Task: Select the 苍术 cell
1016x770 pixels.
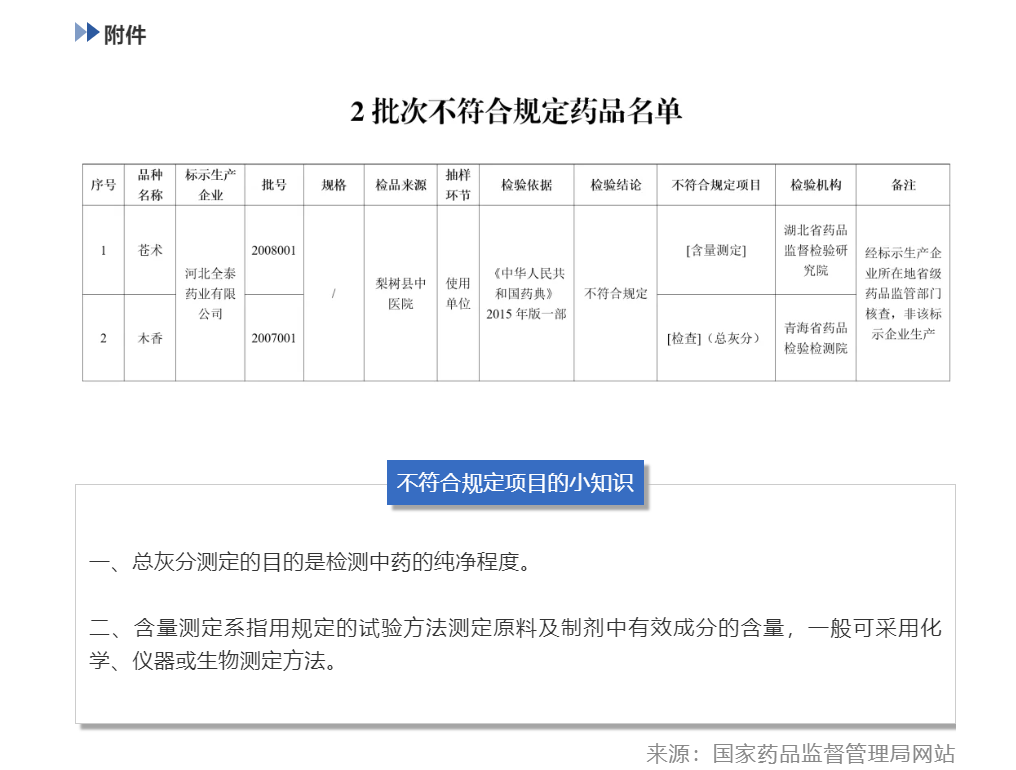Action: tap(150, 250)
